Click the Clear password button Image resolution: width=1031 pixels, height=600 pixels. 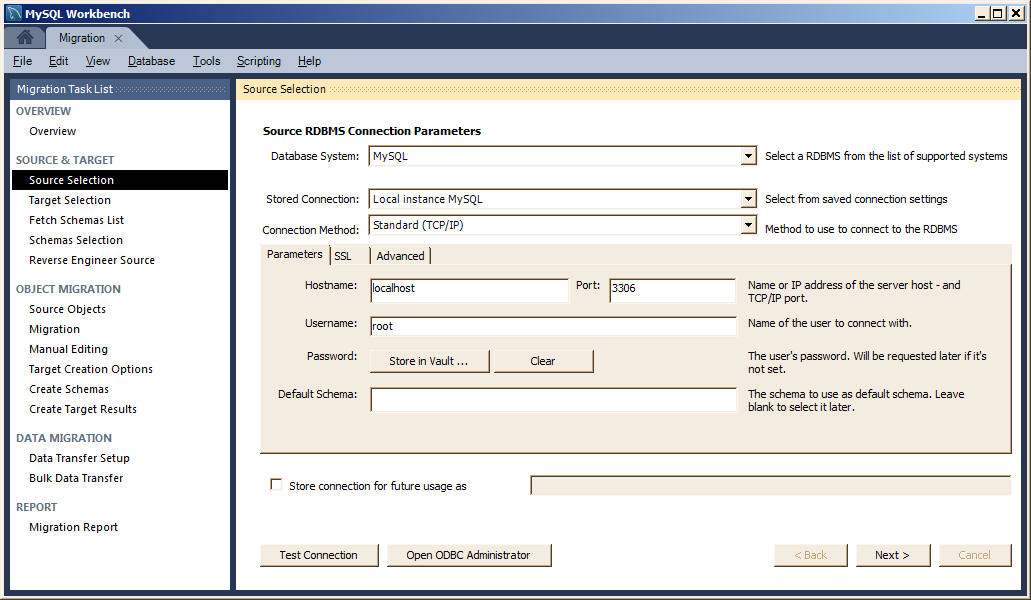point(542,361)
